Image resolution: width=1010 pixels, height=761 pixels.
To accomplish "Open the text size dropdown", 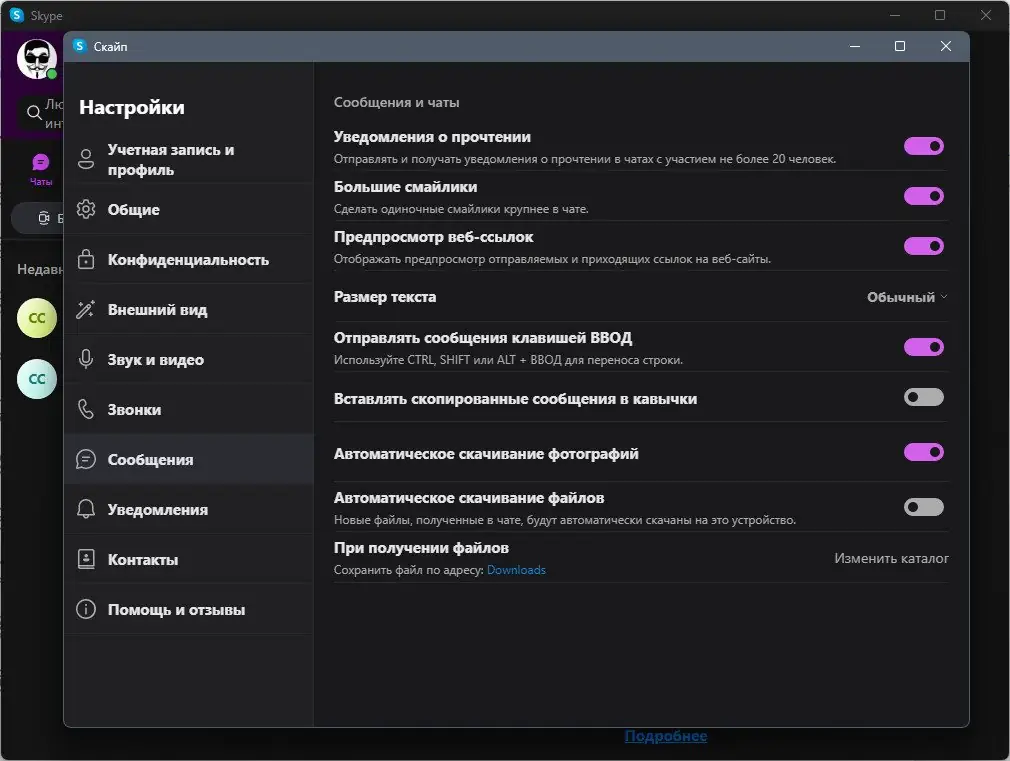I will click(x=906, y=297).
